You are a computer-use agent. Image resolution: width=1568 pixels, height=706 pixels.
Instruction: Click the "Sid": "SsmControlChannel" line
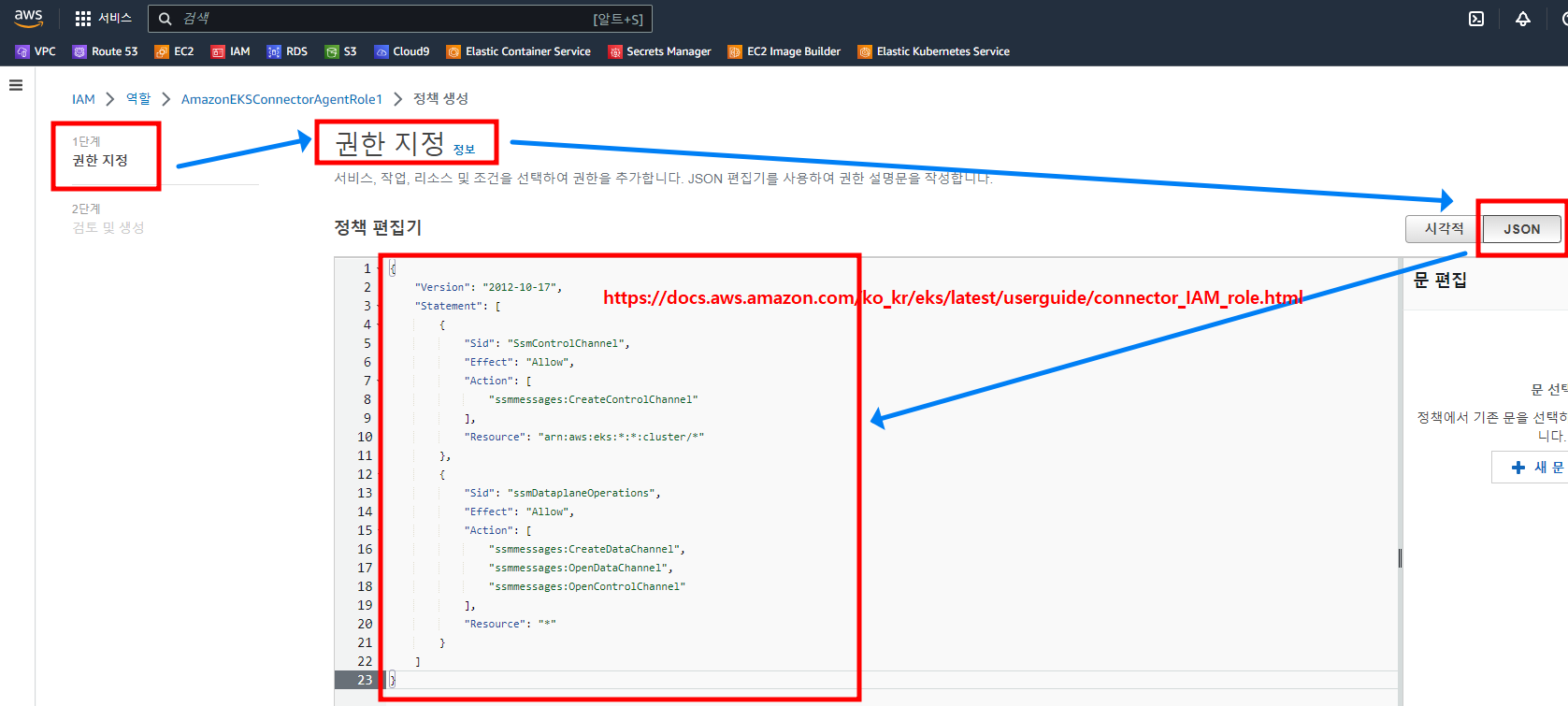tap(547, 343)
